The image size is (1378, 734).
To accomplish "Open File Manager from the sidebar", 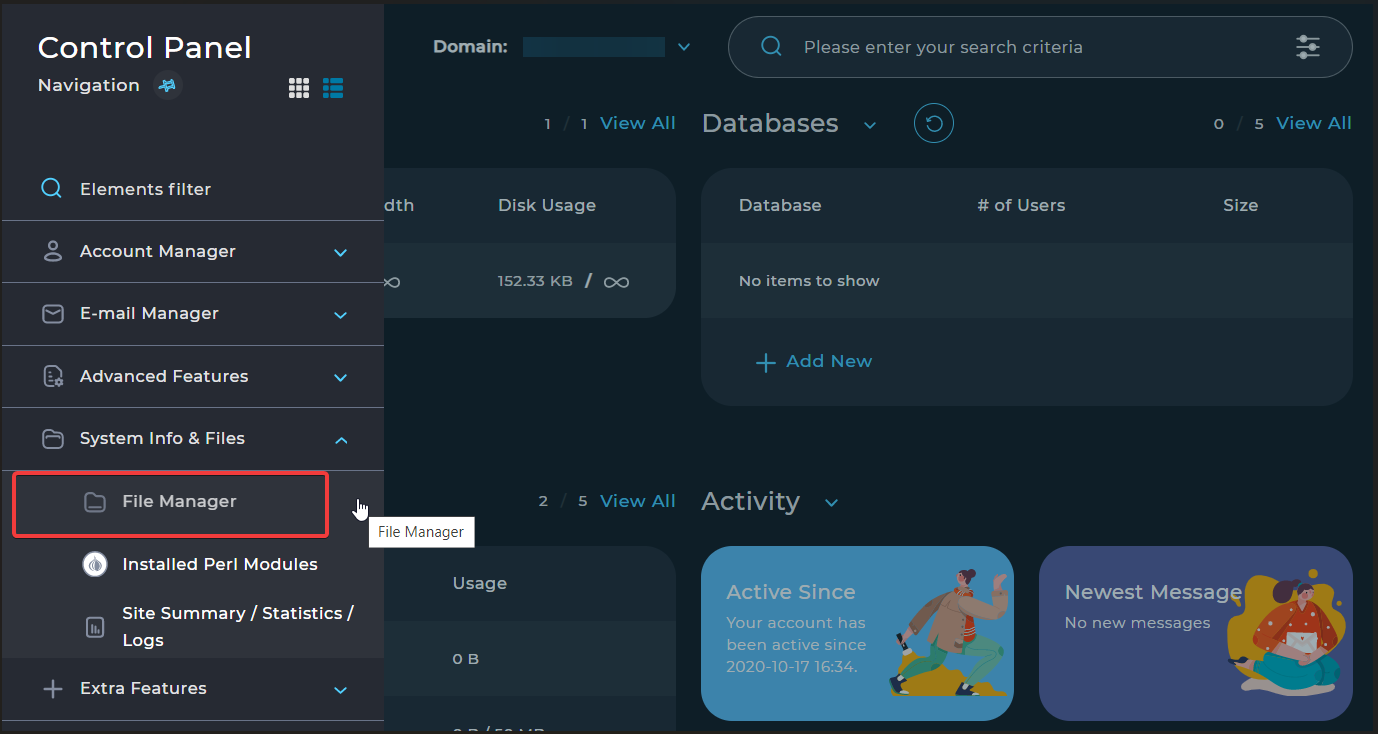I will pyautogui.click(x=179, y=502).
